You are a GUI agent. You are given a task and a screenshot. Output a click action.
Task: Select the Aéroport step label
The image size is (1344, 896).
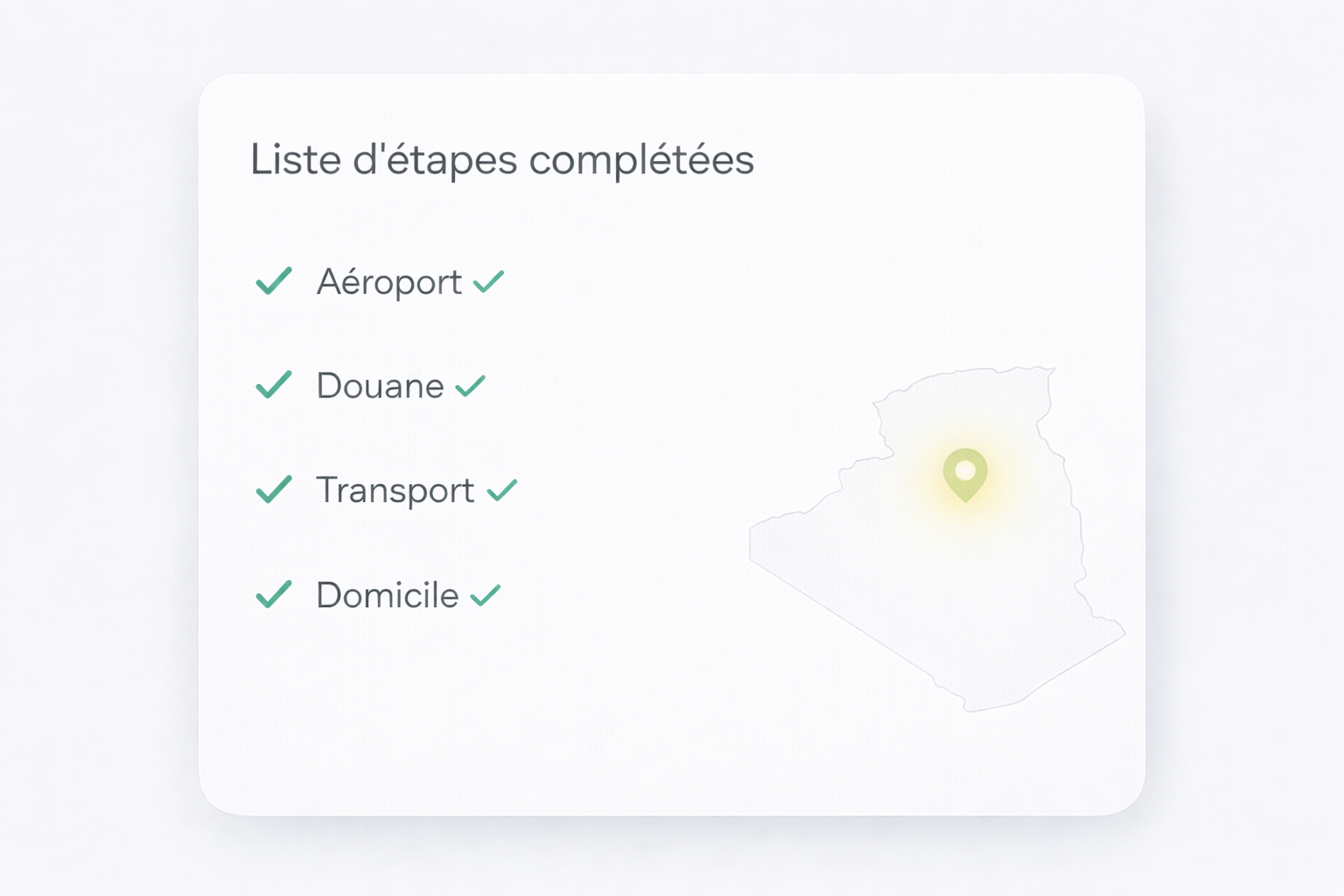[x=389, y=282]
